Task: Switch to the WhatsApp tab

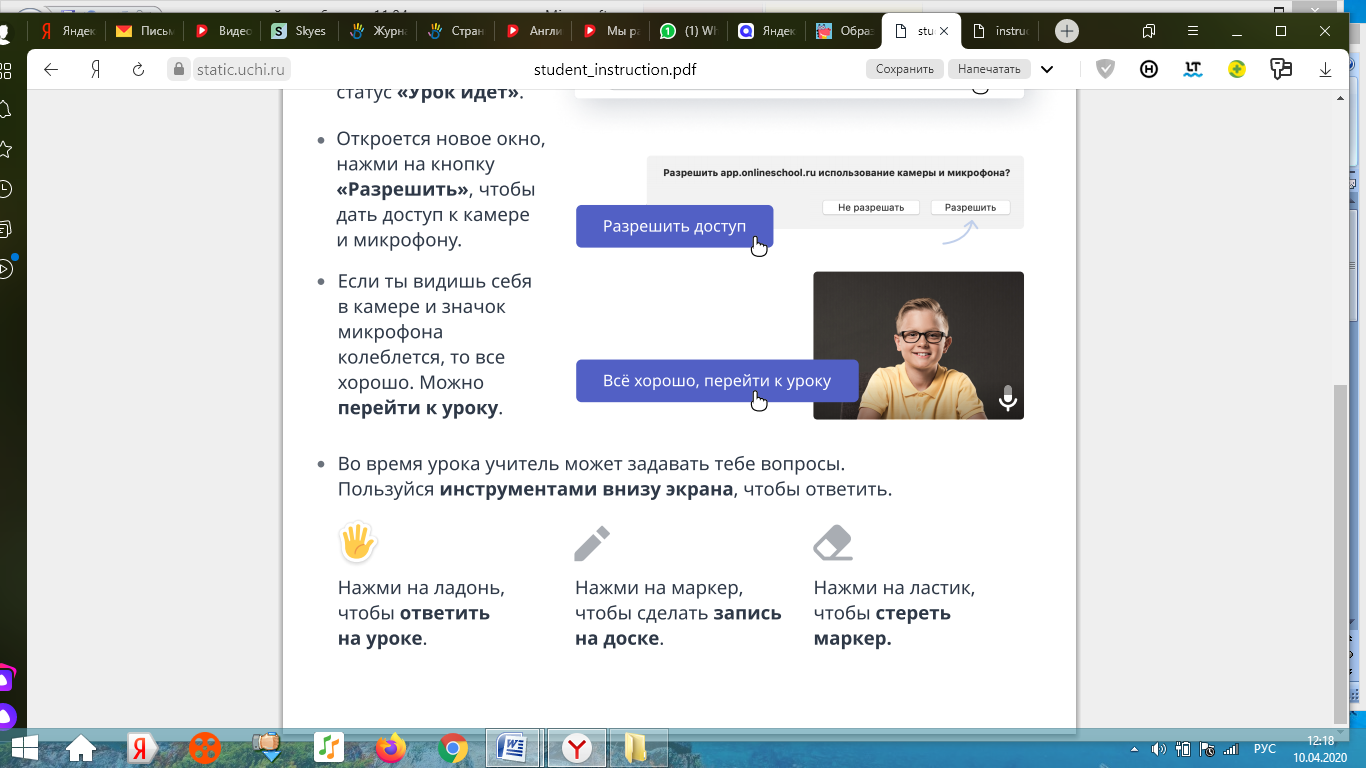Action: (690, 31)
